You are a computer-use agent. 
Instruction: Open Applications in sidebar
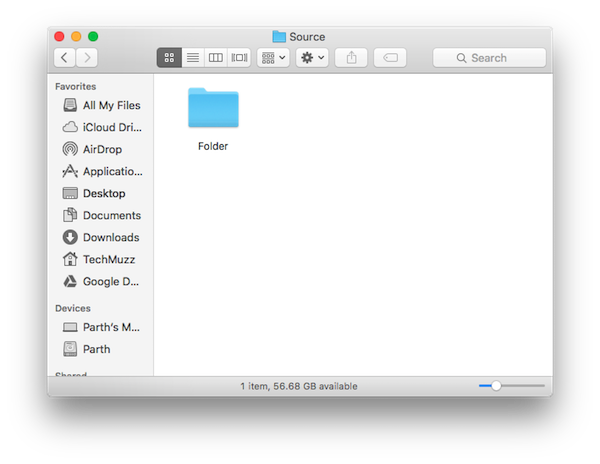[x=102, y=171]
